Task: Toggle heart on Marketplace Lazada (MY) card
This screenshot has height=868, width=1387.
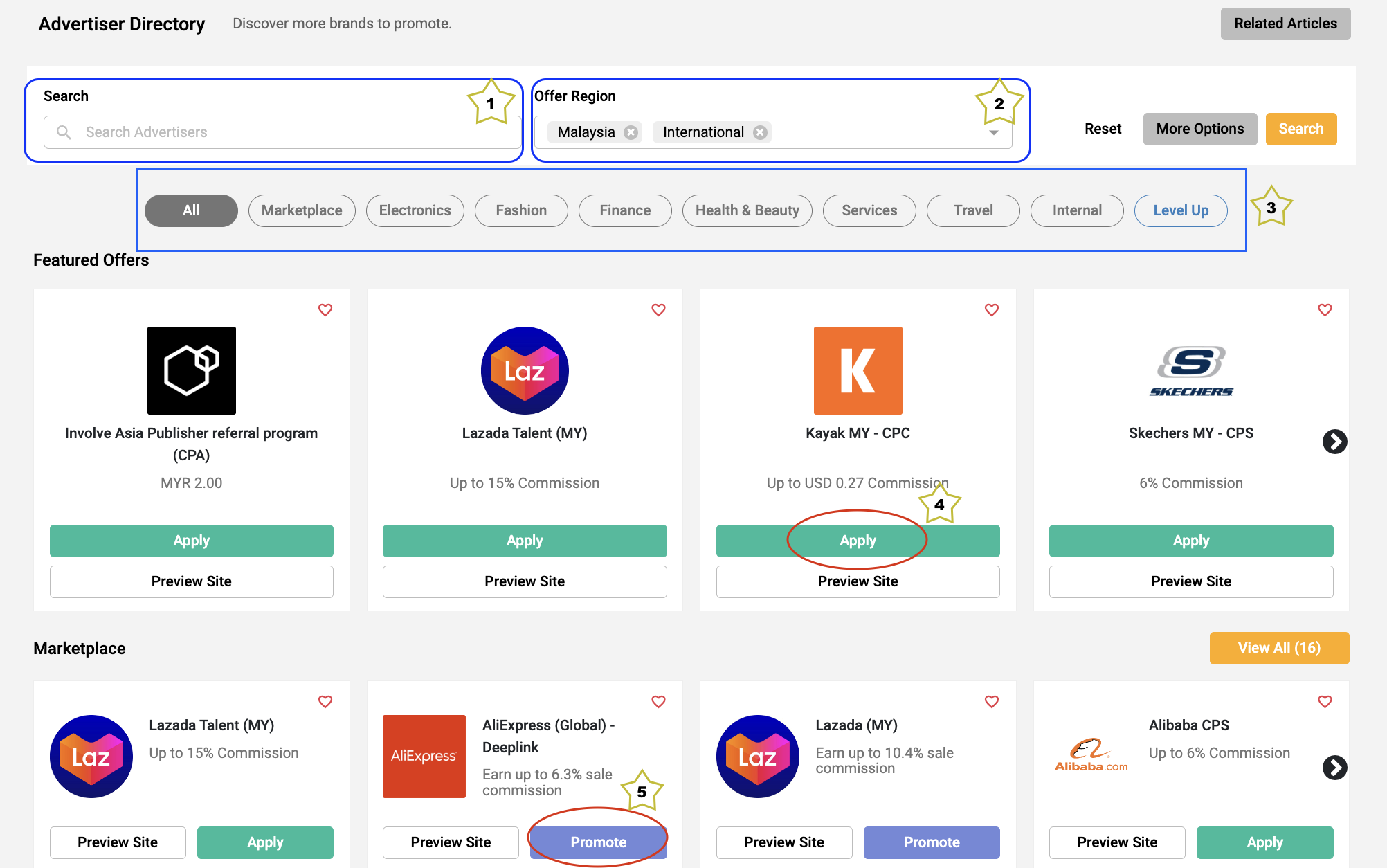Action: [x=992, y=702]
